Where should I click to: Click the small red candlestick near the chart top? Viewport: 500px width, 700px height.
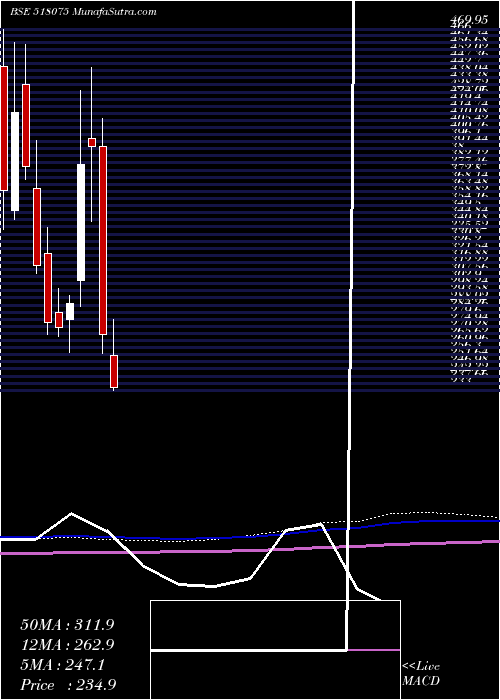(92, 142)
